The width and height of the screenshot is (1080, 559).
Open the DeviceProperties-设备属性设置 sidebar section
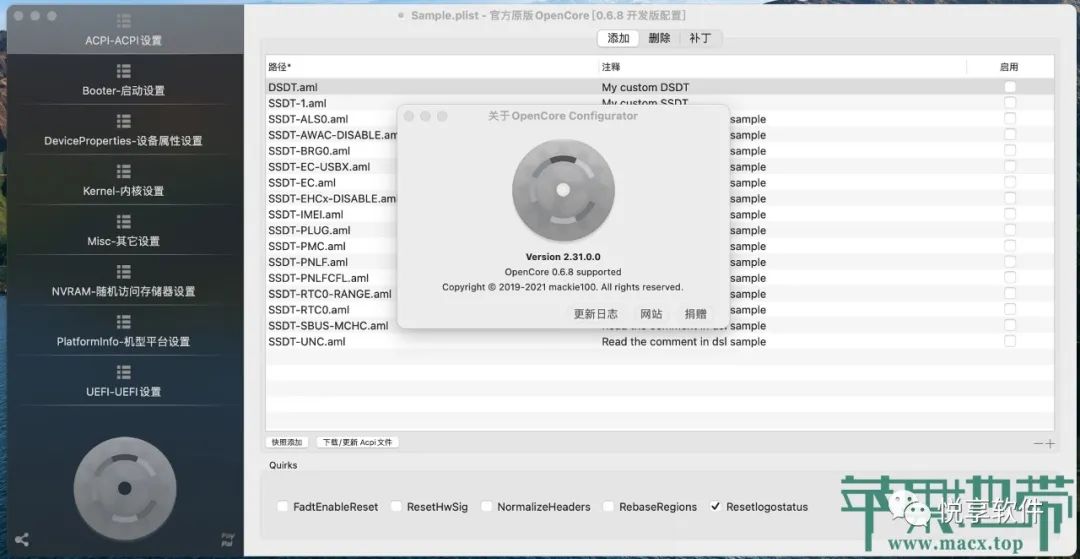(x=124, y=131)
